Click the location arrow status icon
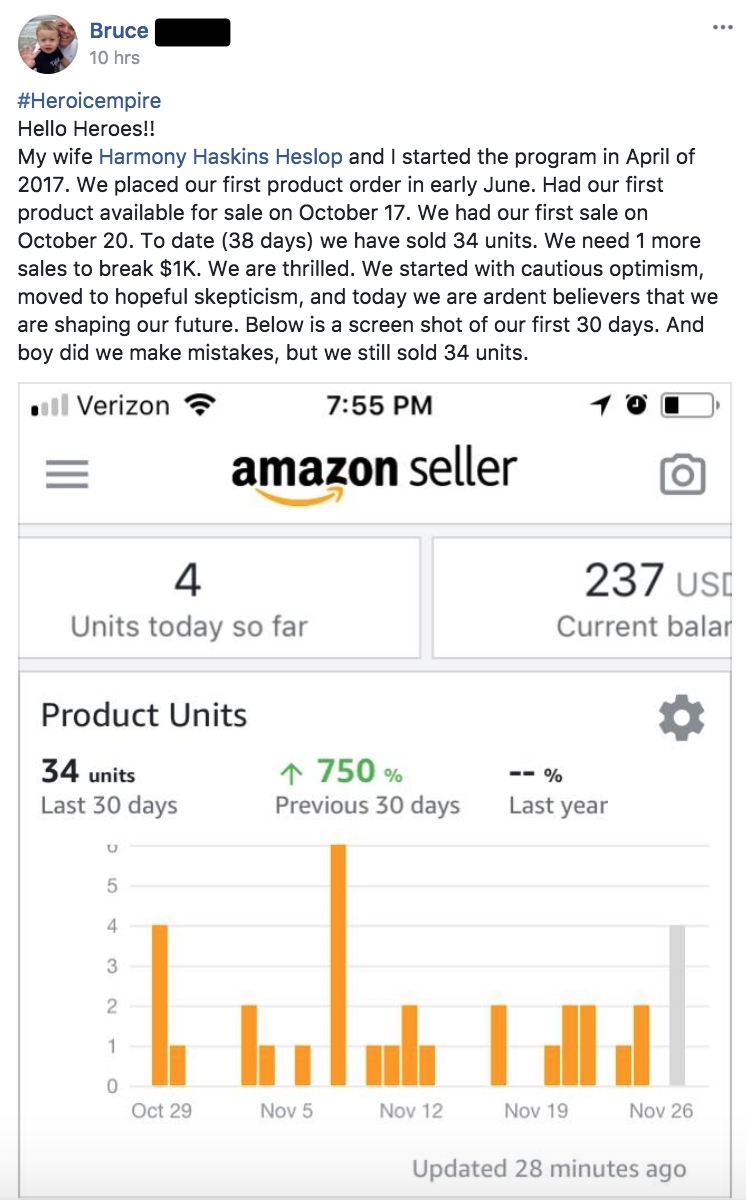This screenshot has width=746, height=1200. (x=601, y=405)
